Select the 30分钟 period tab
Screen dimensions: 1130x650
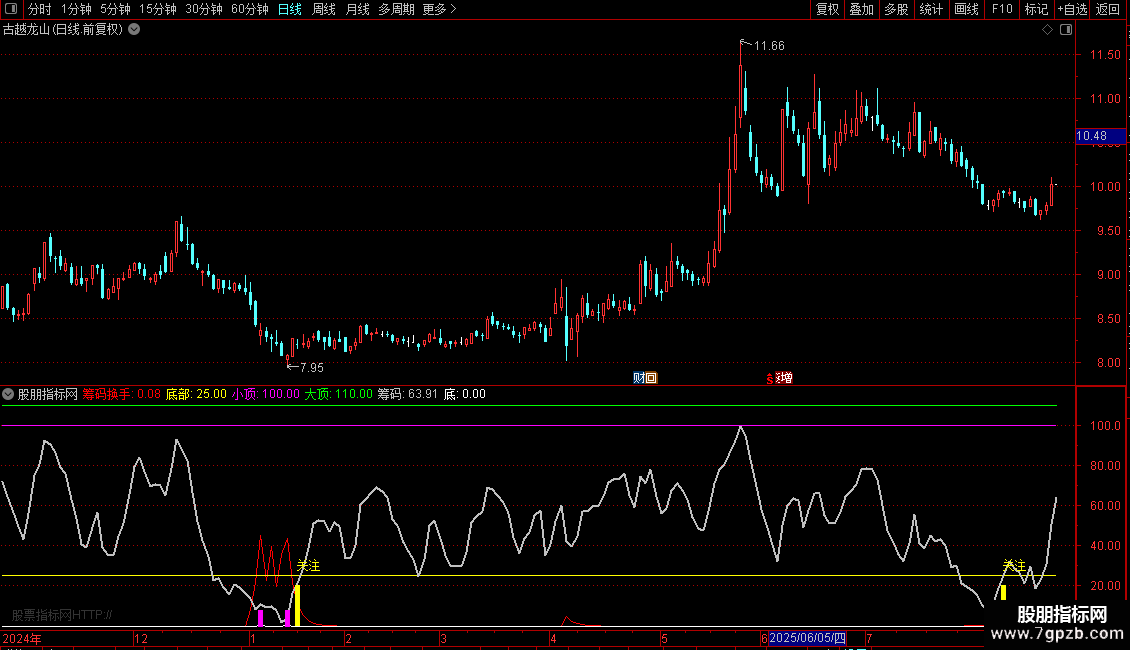point(204,9)
